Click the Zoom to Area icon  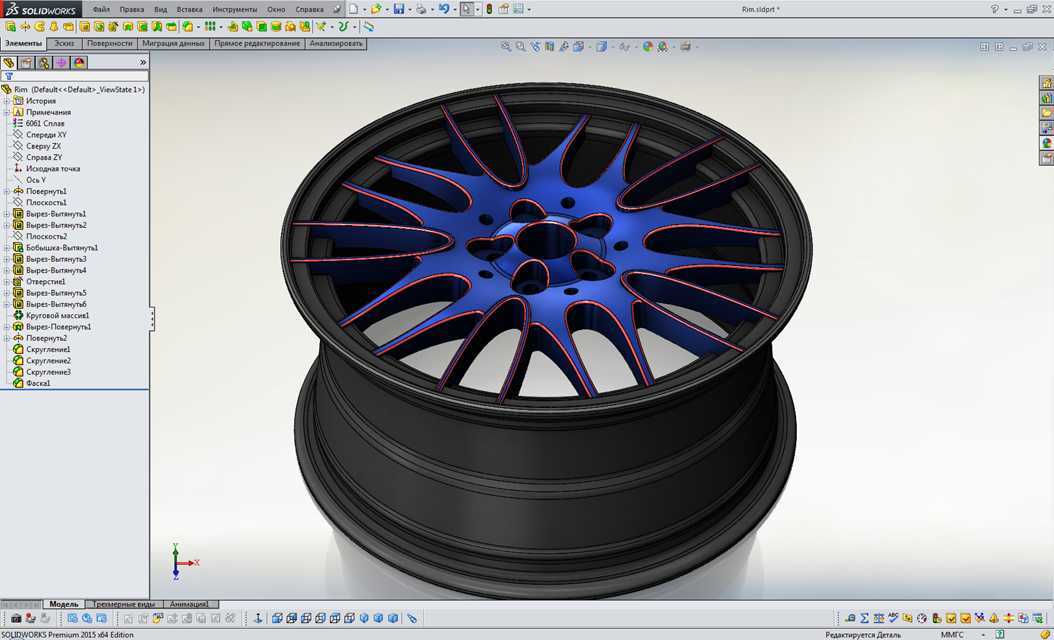point(520,46)
